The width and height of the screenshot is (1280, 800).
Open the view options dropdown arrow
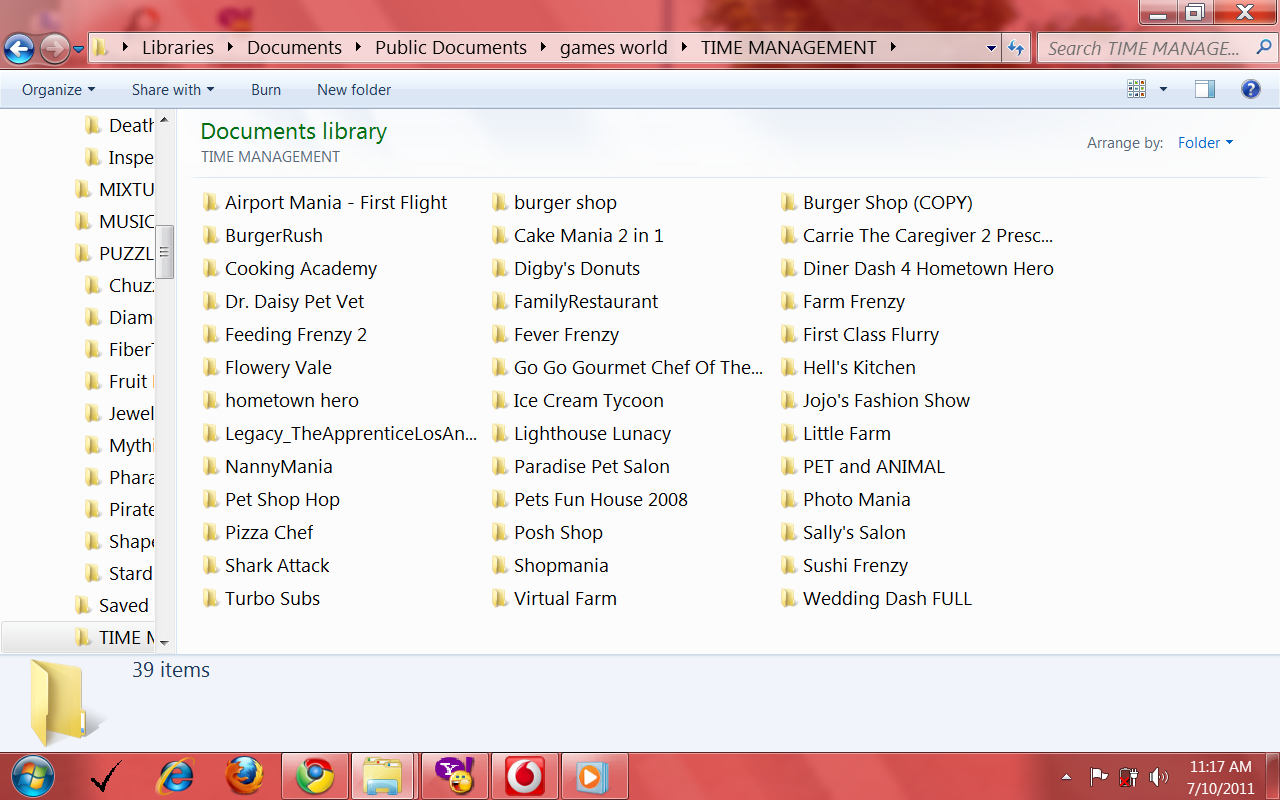click(x=1163, y=89)
